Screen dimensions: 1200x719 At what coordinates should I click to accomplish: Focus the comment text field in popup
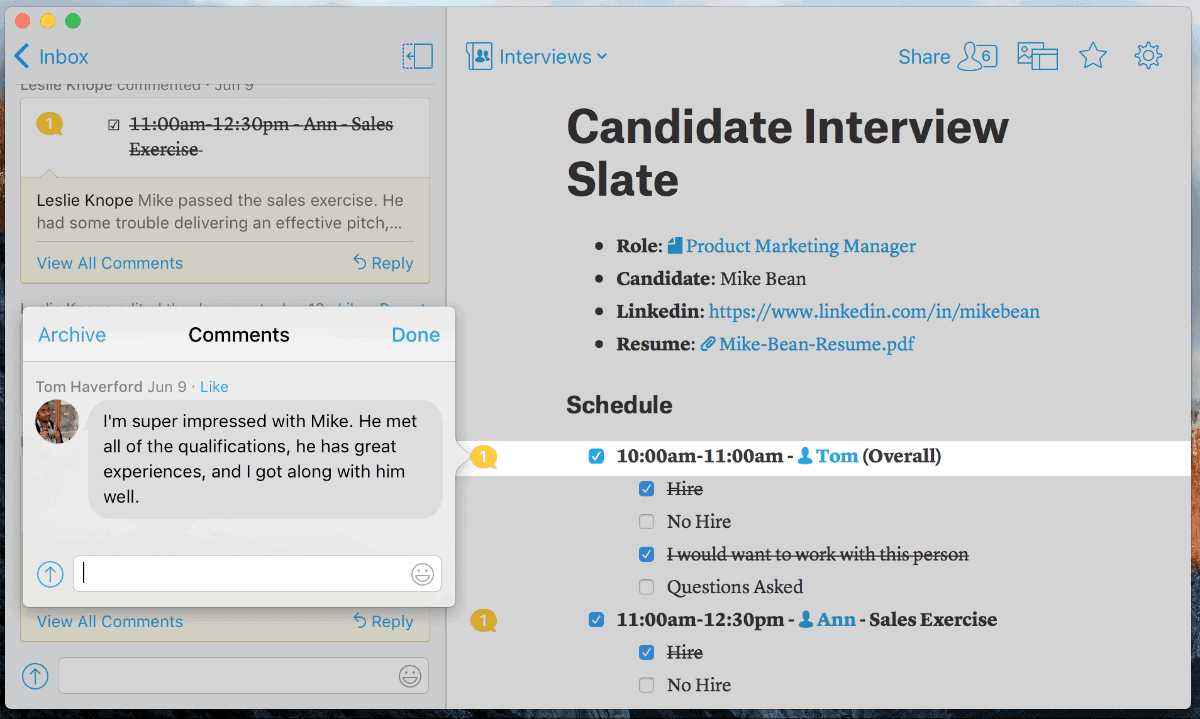click(x=240, y=574)
